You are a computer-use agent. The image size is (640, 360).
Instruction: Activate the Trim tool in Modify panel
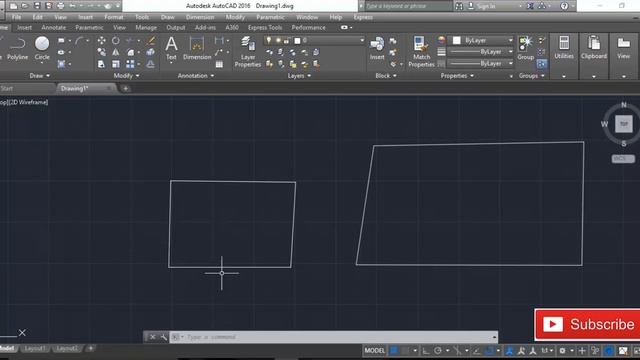tap(130, 40)
